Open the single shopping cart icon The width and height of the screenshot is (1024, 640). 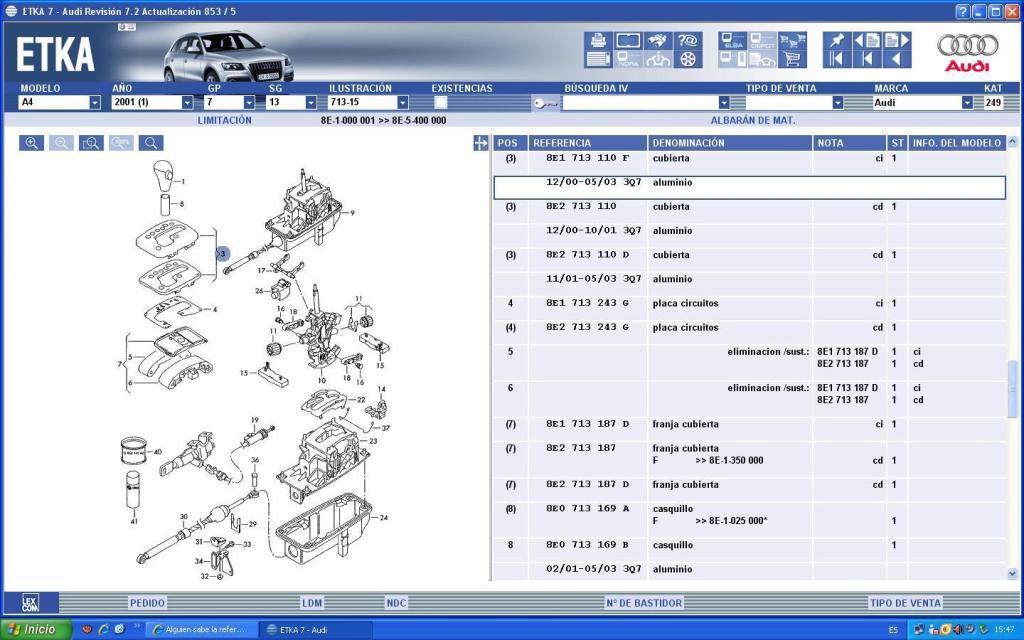point(792,59)
